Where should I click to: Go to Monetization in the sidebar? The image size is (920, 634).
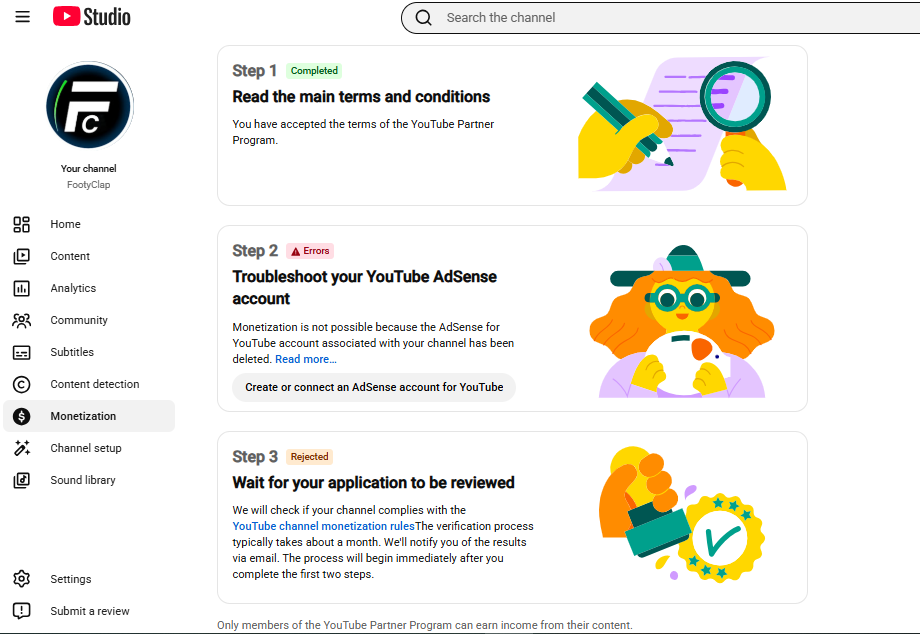point(89,416)
